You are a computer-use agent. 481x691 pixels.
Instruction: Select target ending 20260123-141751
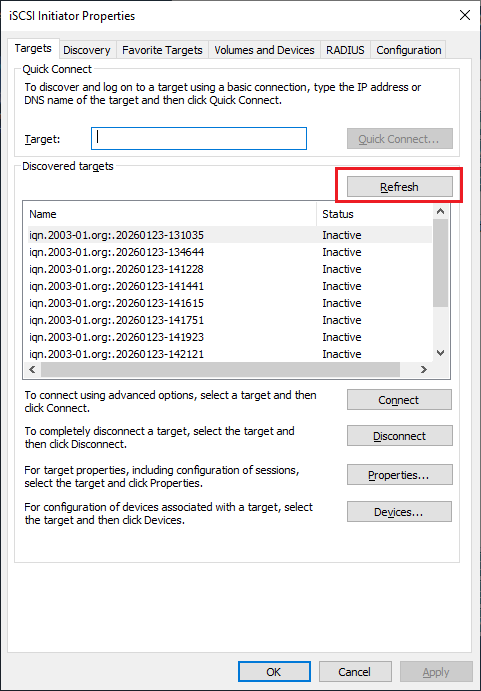point(229,320)
